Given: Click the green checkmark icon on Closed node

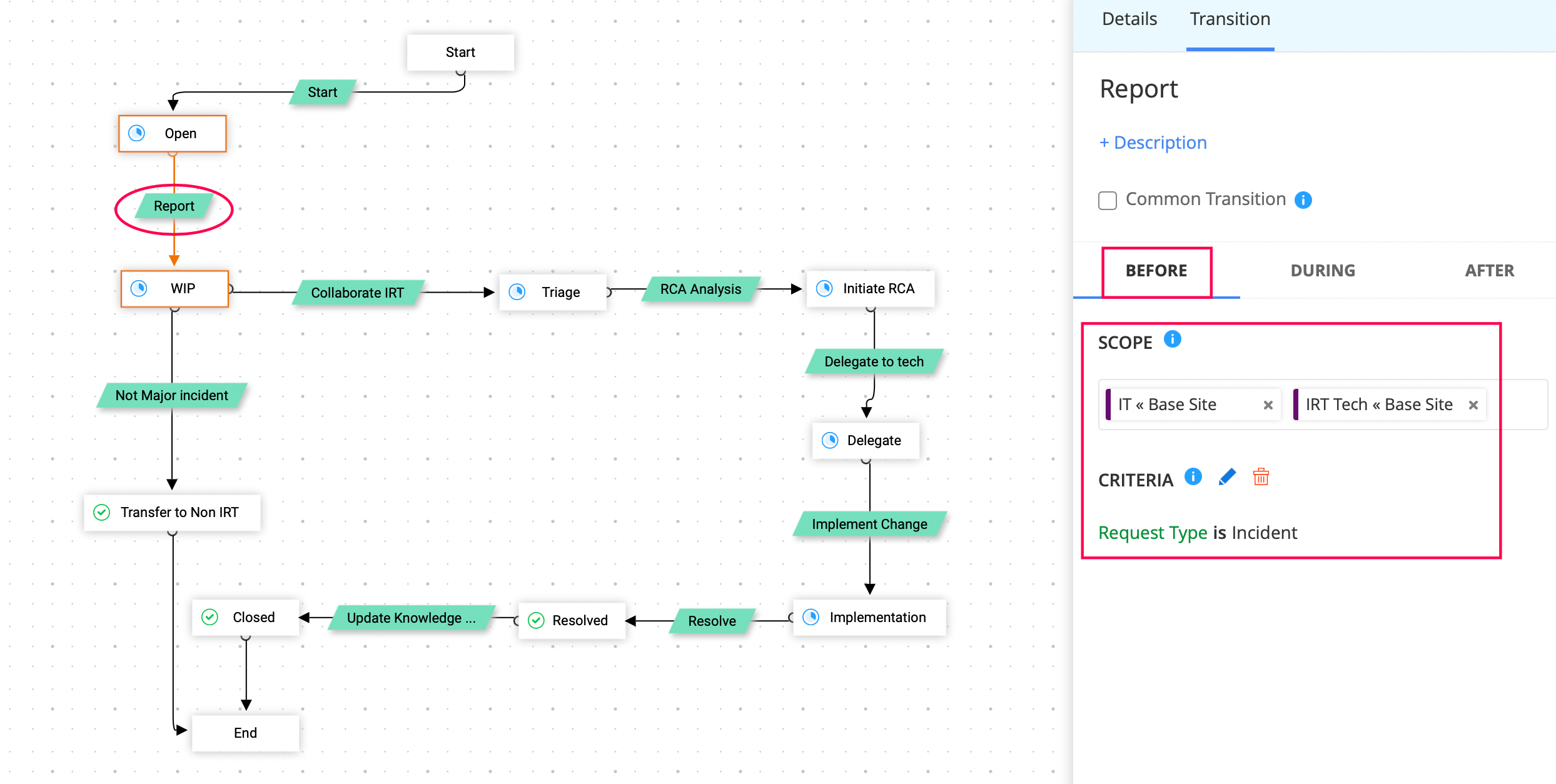Looking at the screenshot, I should coord(210,617).
